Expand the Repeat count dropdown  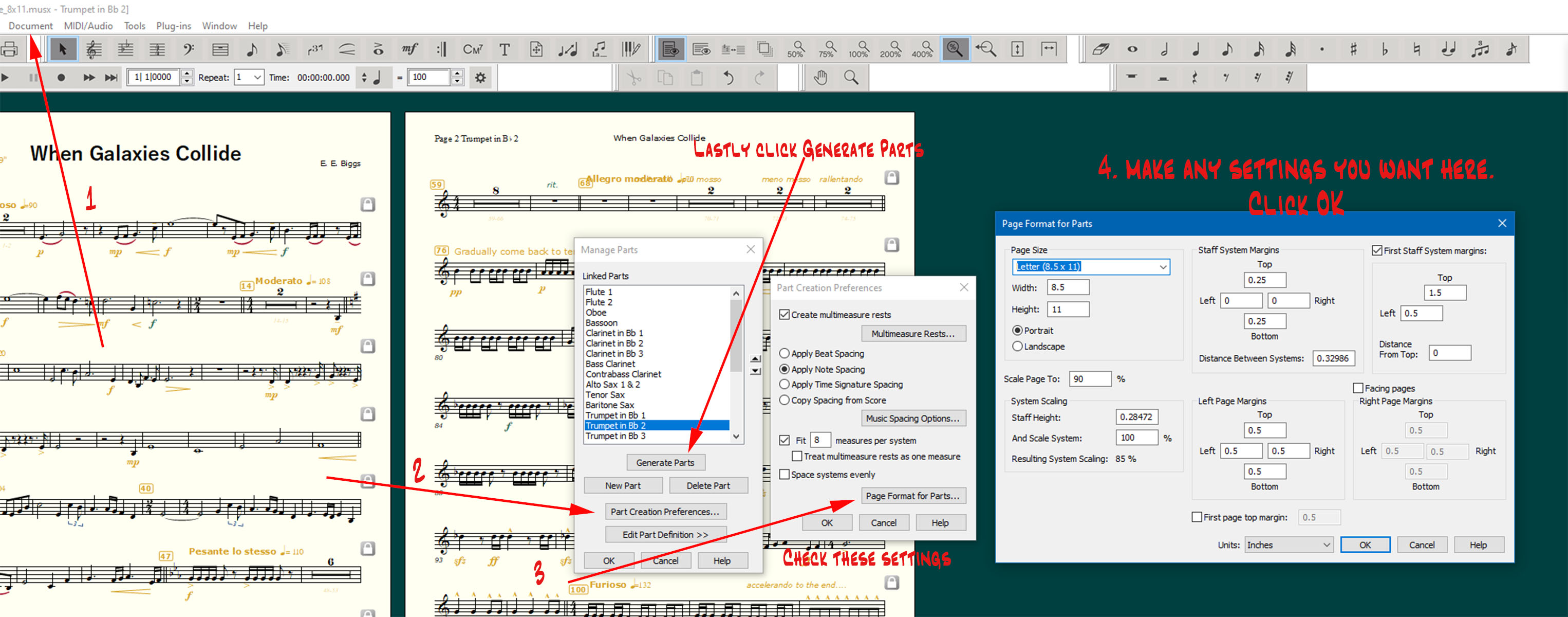coord(257,77)
